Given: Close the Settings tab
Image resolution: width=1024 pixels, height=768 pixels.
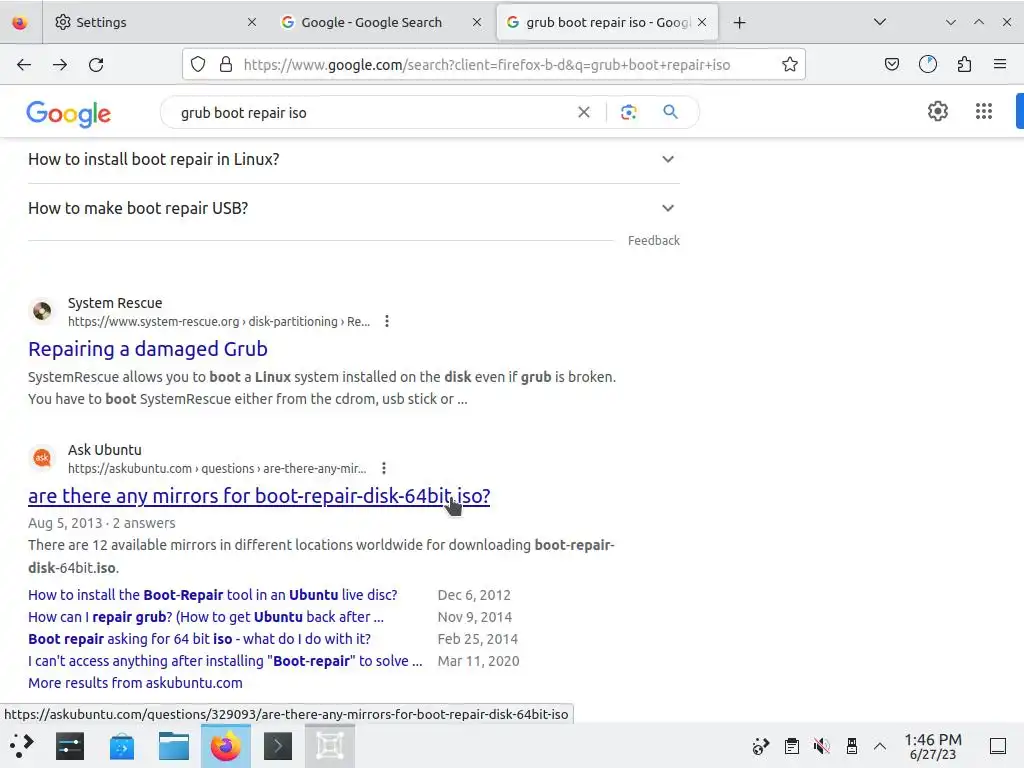Looking at the screenshot, I should point(252,22).
